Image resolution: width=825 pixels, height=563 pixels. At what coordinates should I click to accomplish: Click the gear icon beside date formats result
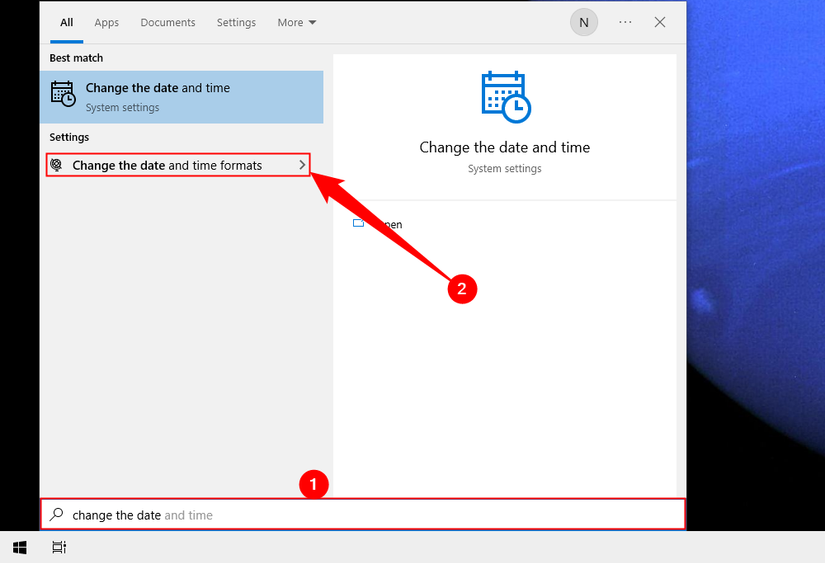click(57, 165)
